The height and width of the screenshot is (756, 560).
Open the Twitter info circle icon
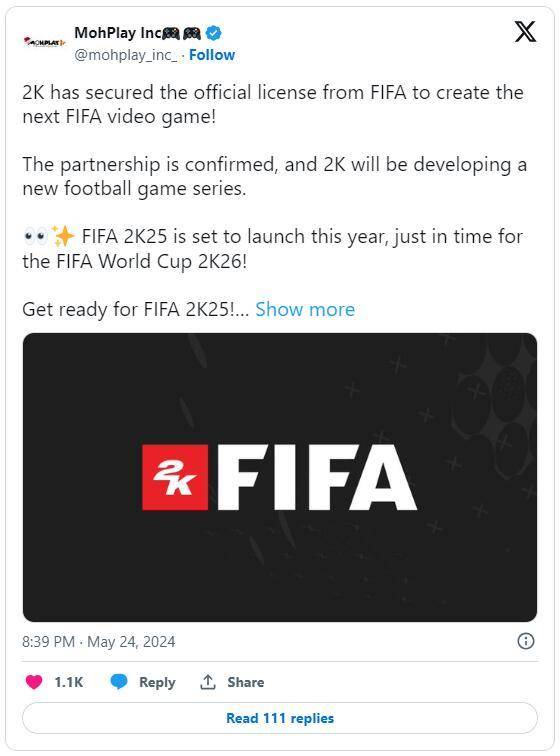(x=525, y=641)
